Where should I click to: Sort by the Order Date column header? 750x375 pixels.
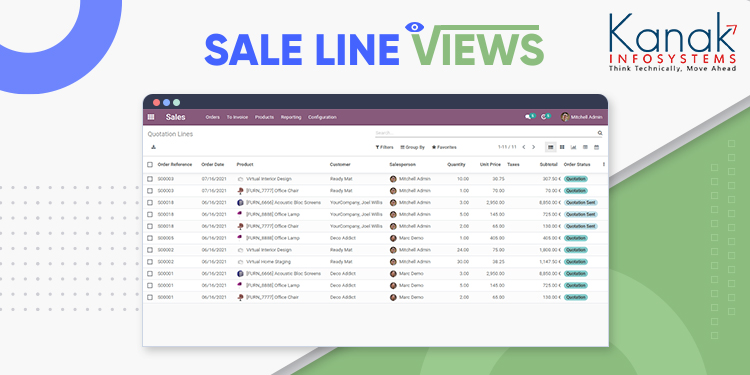(x=212, y=165)
